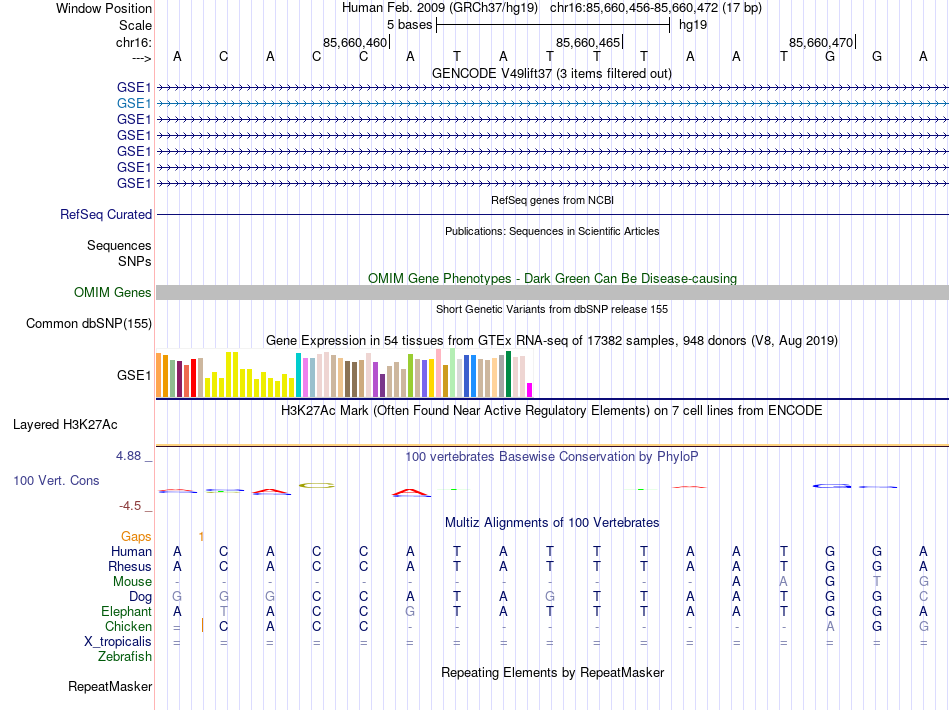Click the Sequences track label
Image resolution: width=950 pixels, height=710 pixels.
coord(119,245)
